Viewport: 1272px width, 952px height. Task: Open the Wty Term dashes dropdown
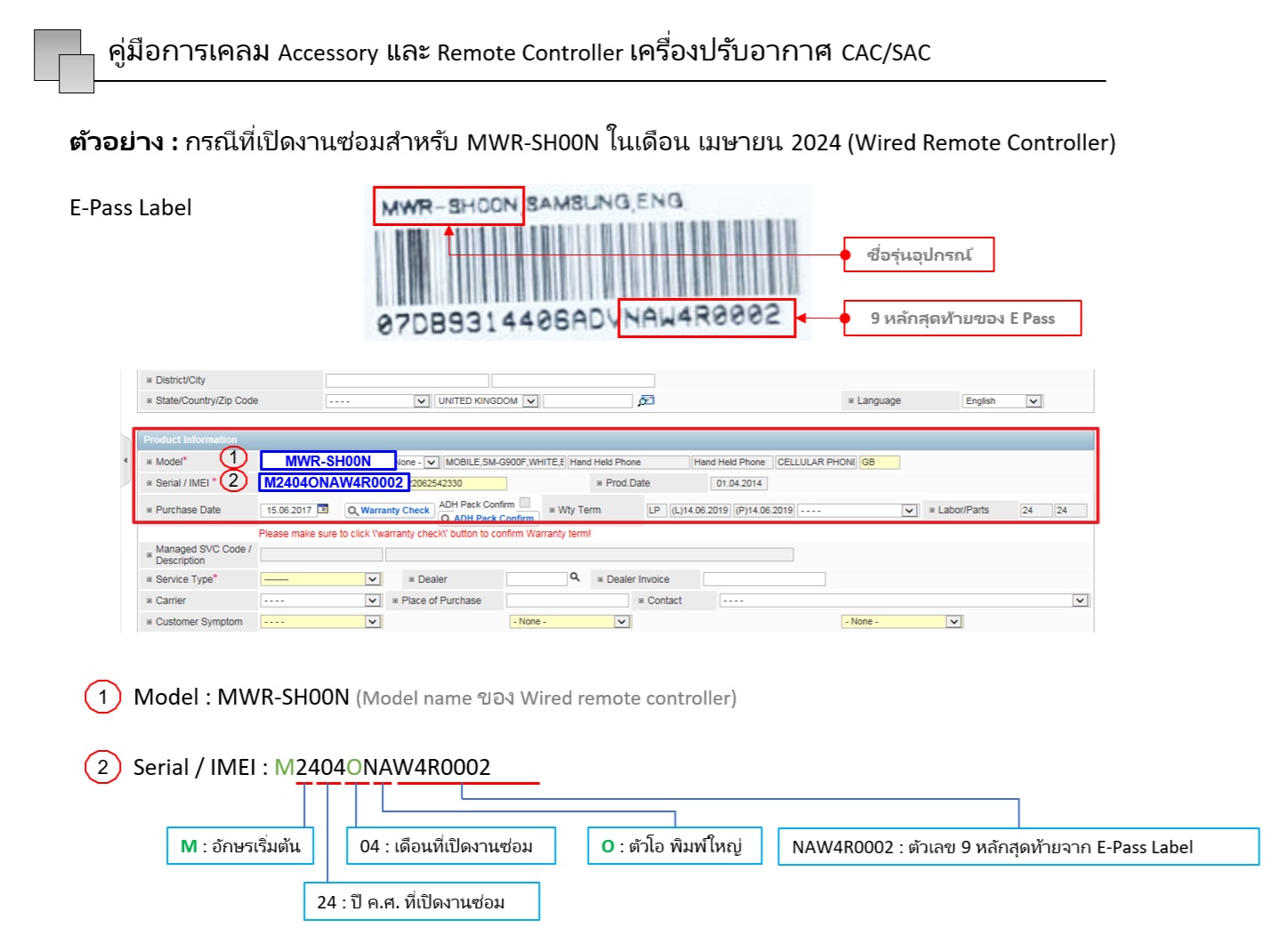click(x=857, y=511)
